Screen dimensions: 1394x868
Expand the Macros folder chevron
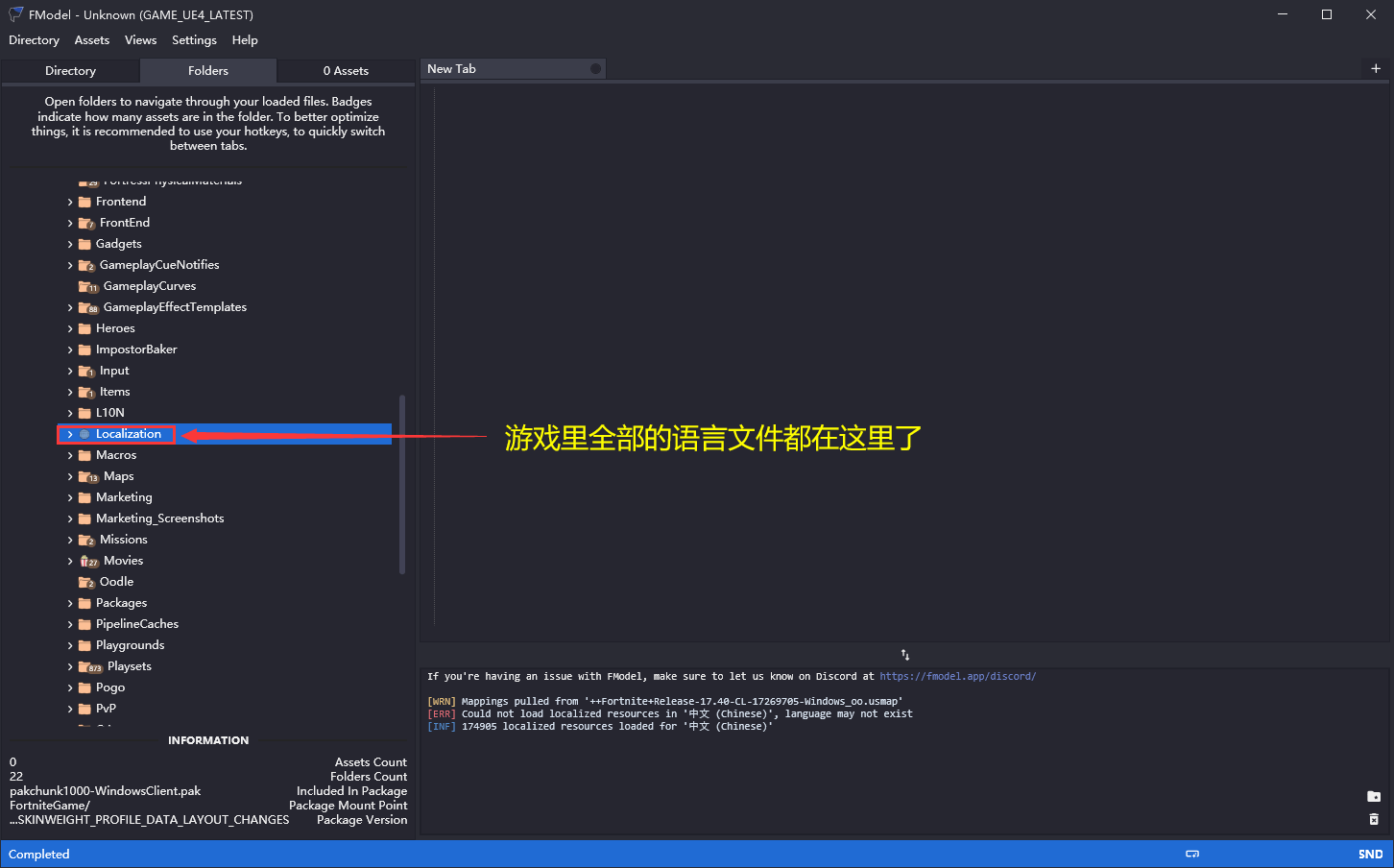click(x=70, y=455)
